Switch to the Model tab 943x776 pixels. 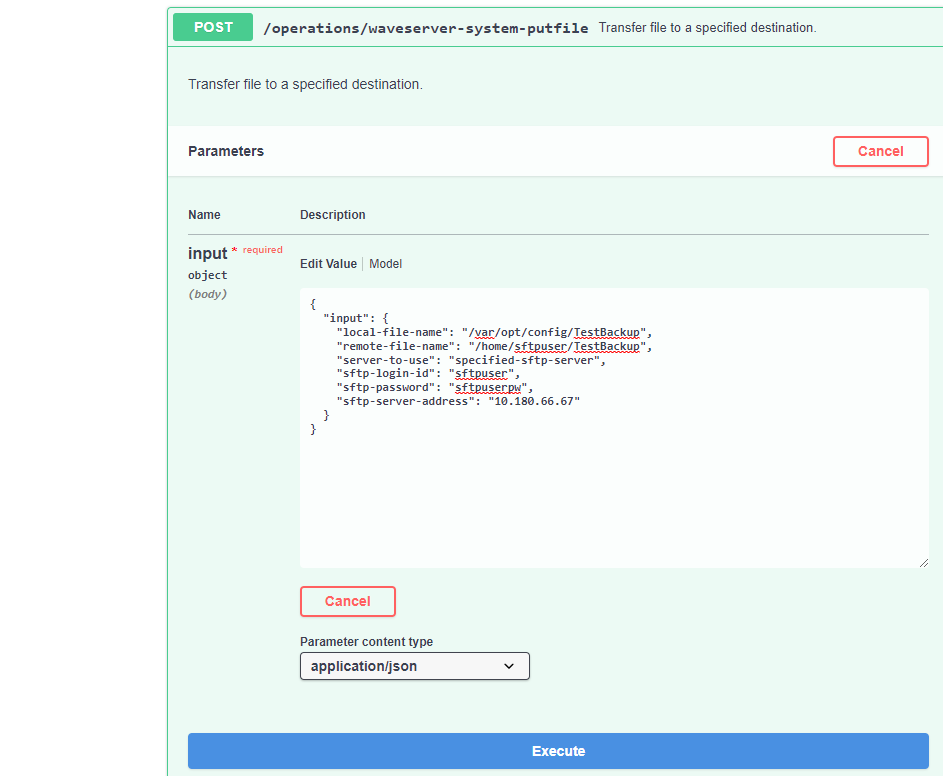385,263
